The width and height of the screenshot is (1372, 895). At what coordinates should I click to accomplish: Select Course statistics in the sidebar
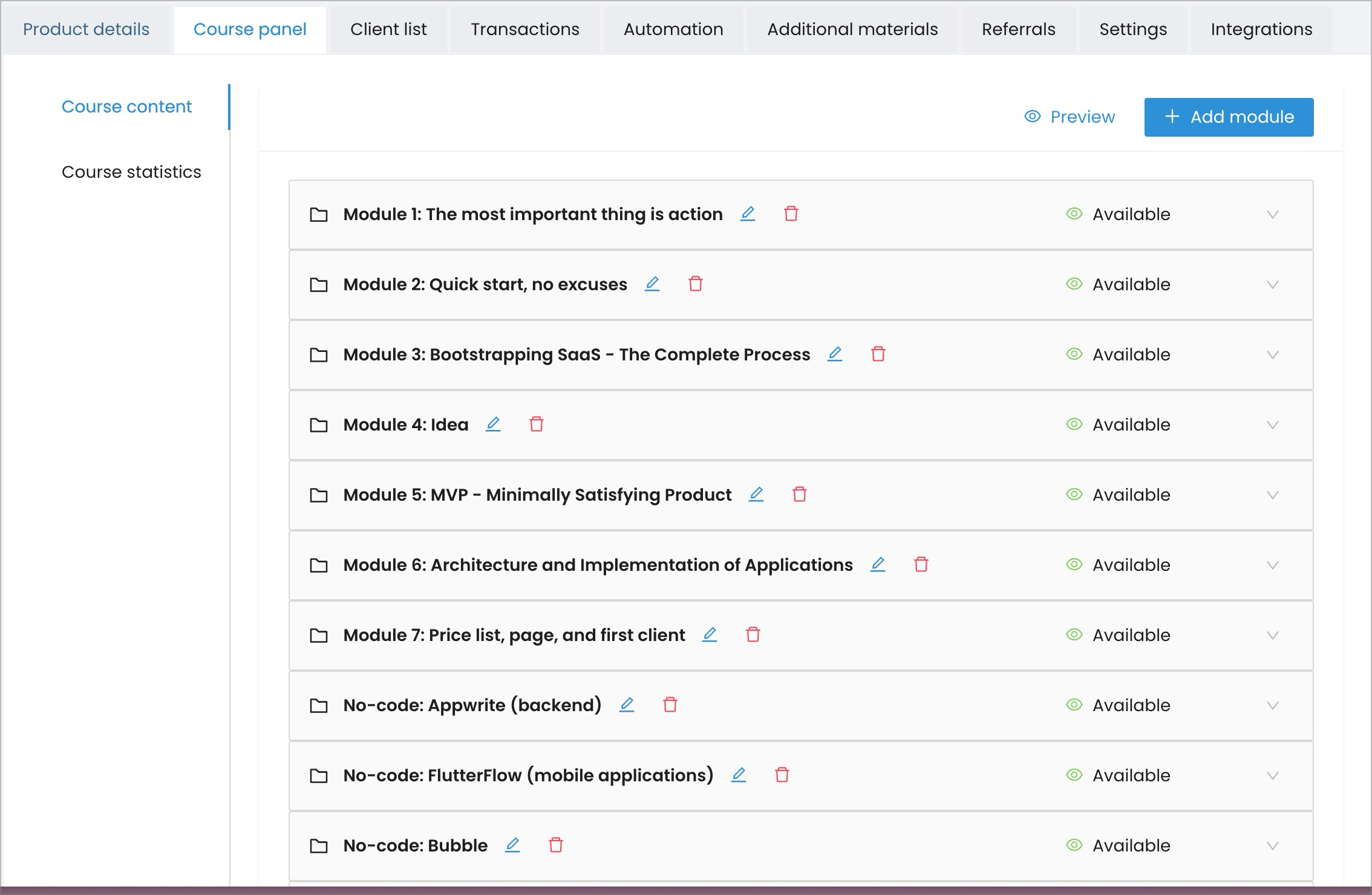[x=131, y=172]
